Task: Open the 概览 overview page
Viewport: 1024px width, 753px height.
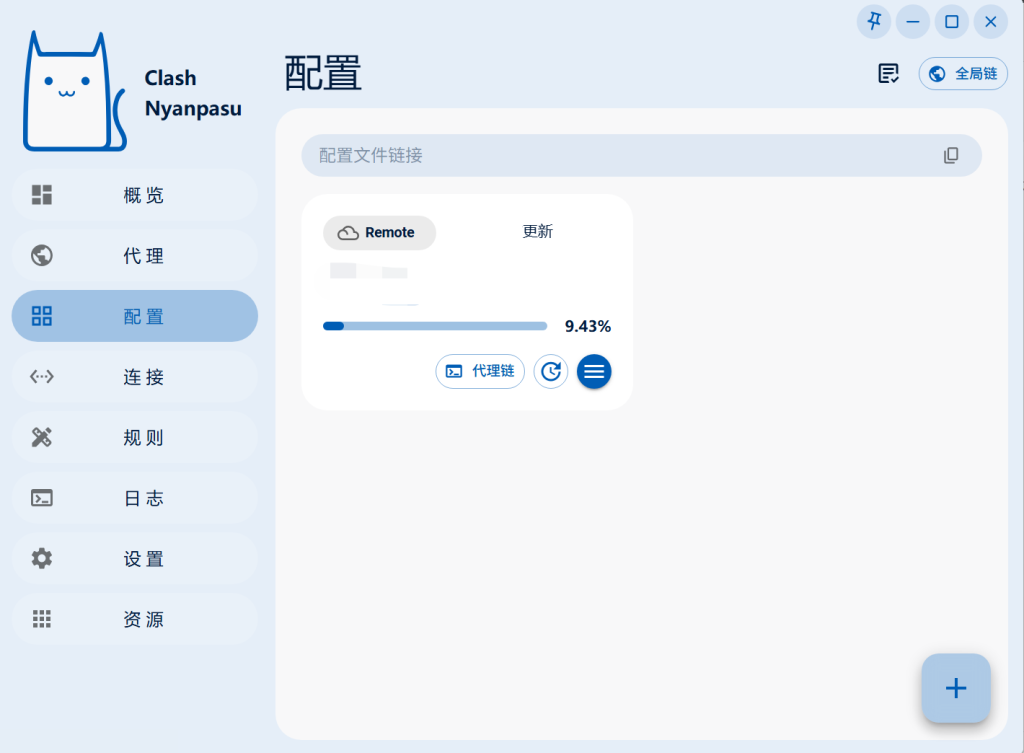Action: point(134,195)
